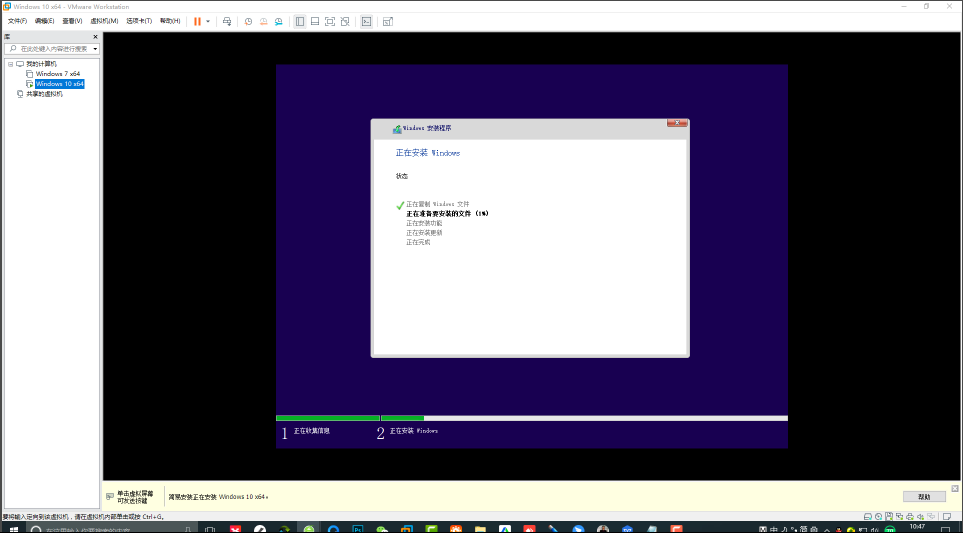Click the display device status icon

tap(931, 516)
